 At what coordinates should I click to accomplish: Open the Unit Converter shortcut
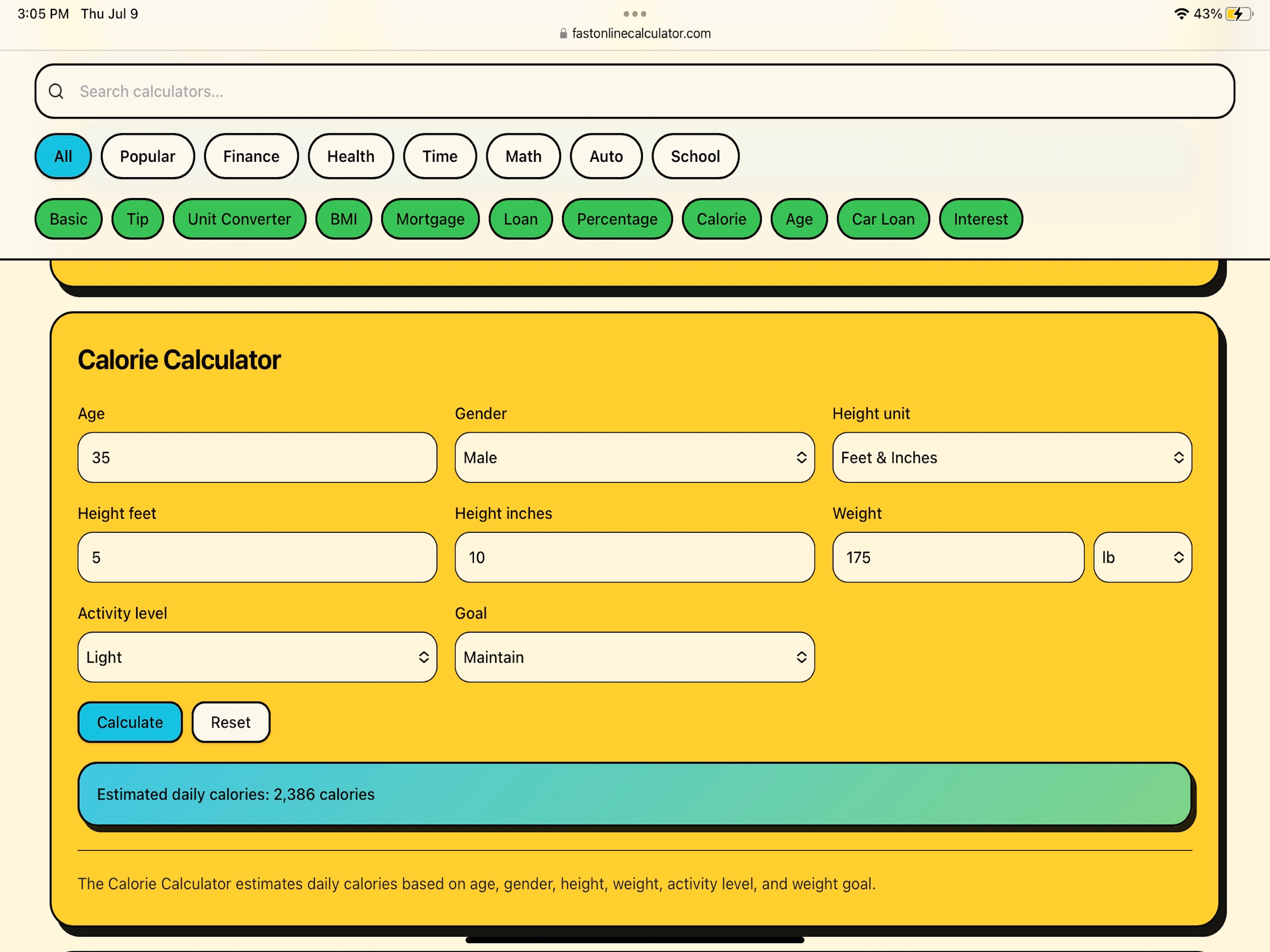pyautogui.click(x=239, y=219)
